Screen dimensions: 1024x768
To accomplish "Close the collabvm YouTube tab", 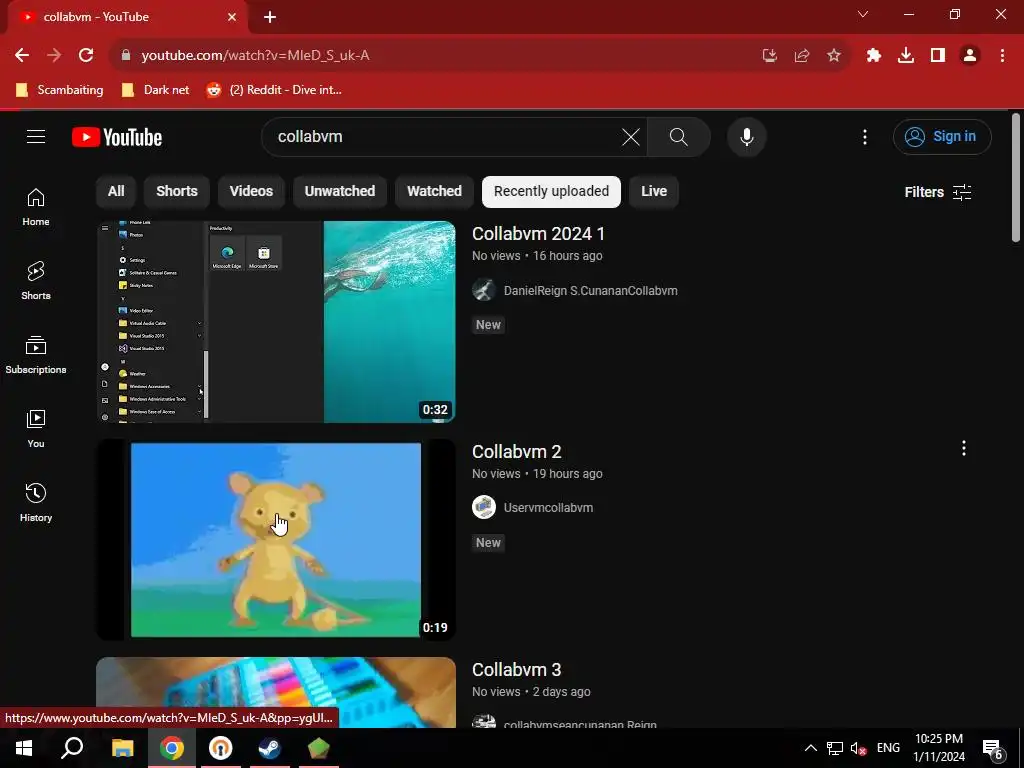I will (x=232, y=17).
